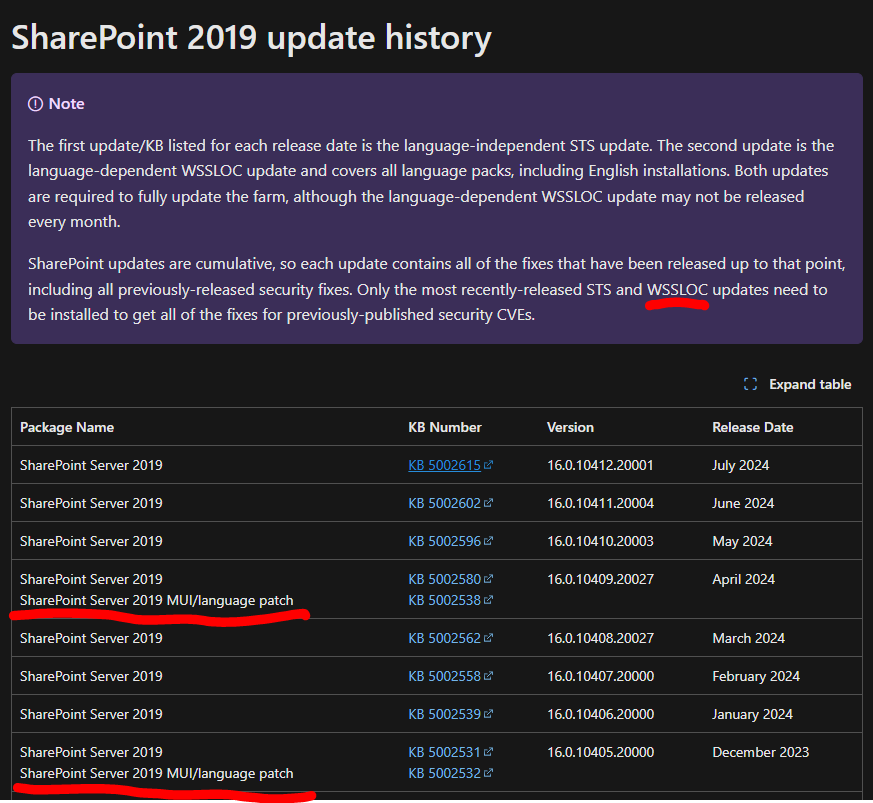The image size is (873, 803).
Task: Click the Package Name column header
Action: click(x=67, y=428)
